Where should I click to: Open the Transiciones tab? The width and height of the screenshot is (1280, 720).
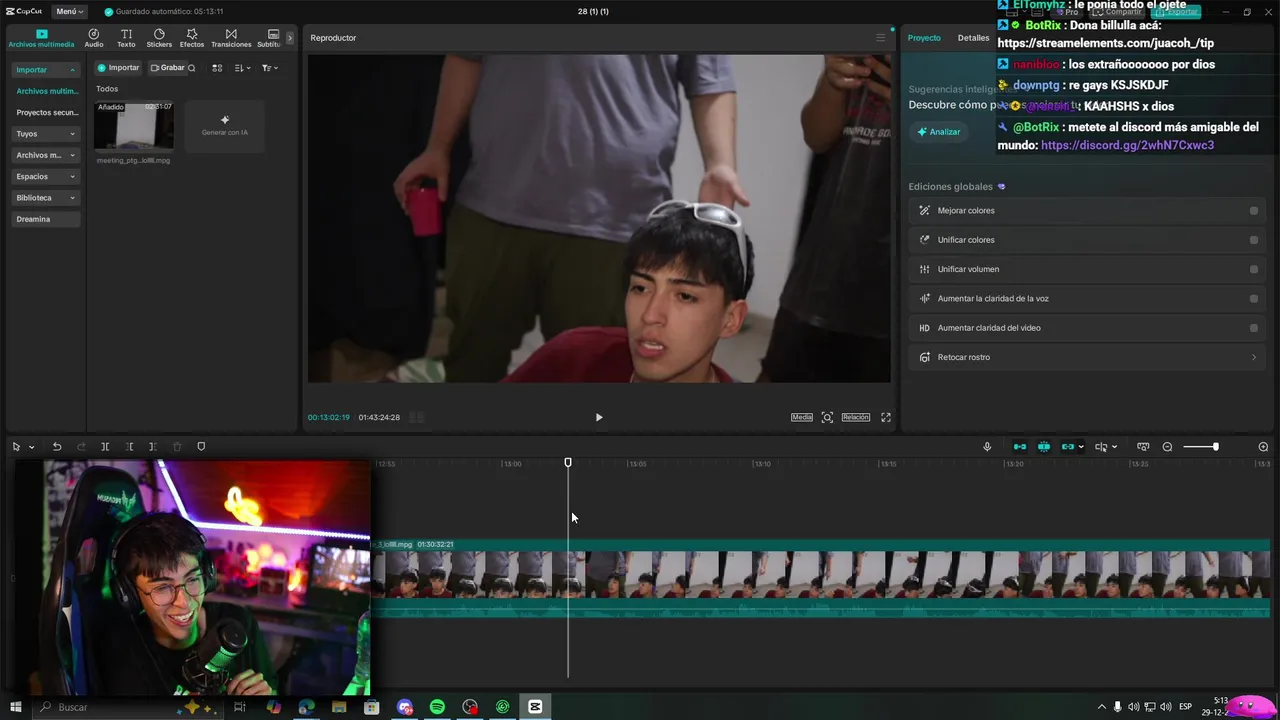231,38
